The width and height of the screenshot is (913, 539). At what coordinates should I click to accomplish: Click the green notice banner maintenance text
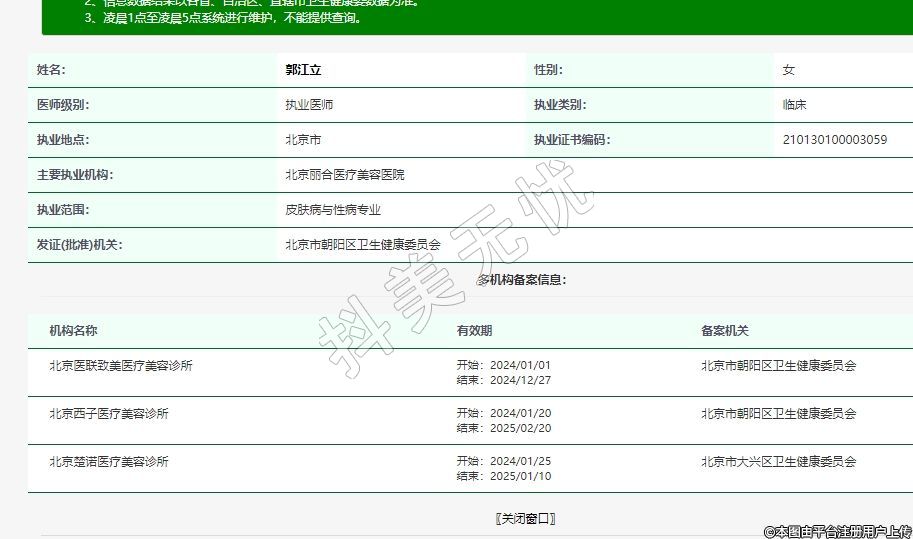point(223,17)
